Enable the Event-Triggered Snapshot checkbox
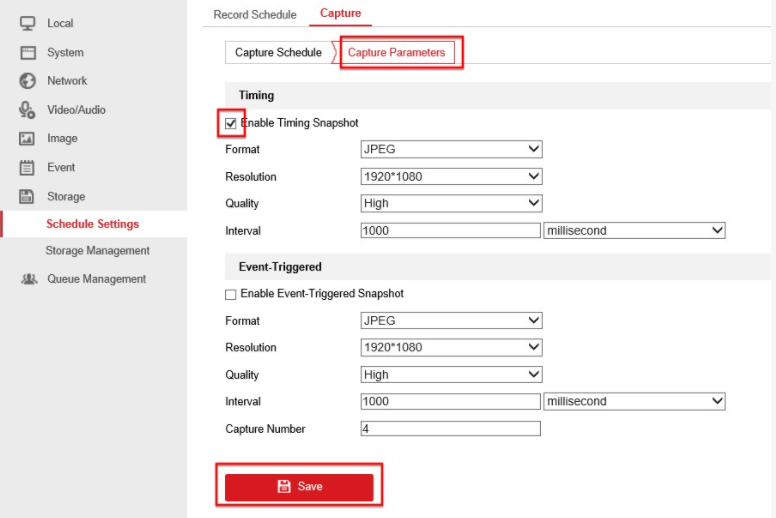This screenshot has height=518, width=776. [x=231, y=294]
